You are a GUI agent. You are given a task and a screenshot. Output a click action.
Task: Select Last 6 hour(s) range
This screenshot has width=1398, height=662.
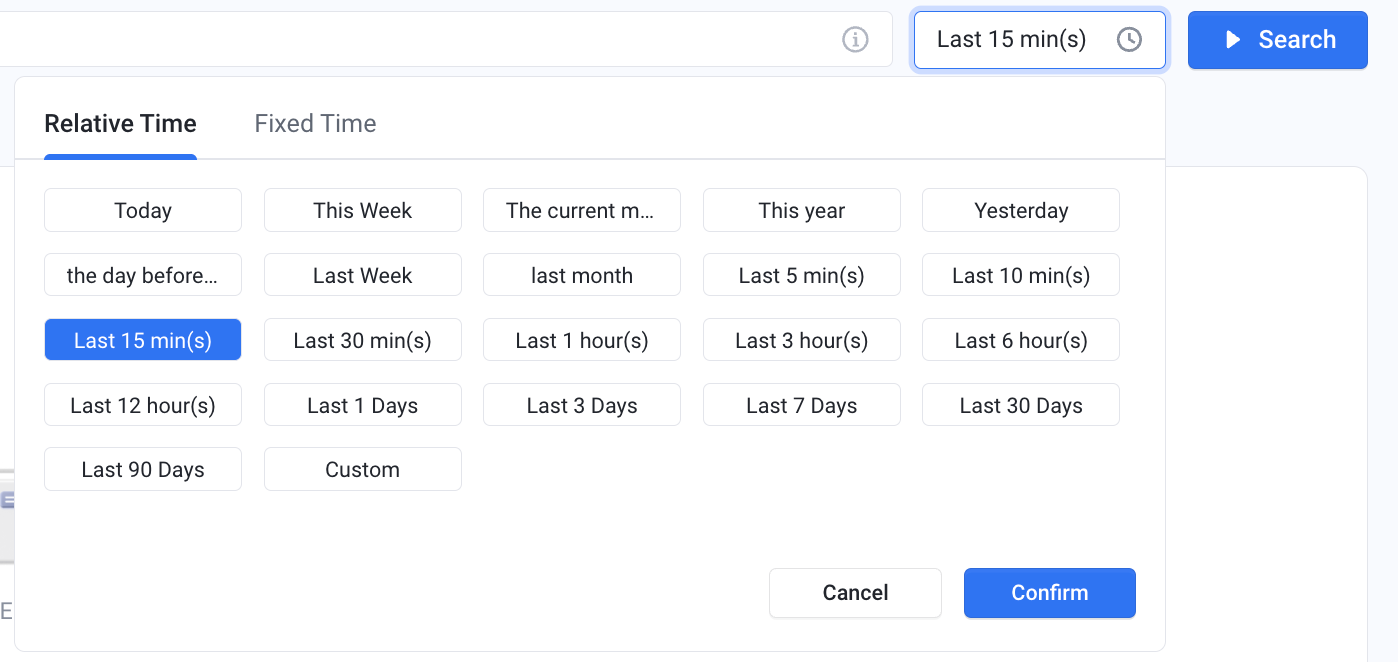click(x=1021, y=340)
